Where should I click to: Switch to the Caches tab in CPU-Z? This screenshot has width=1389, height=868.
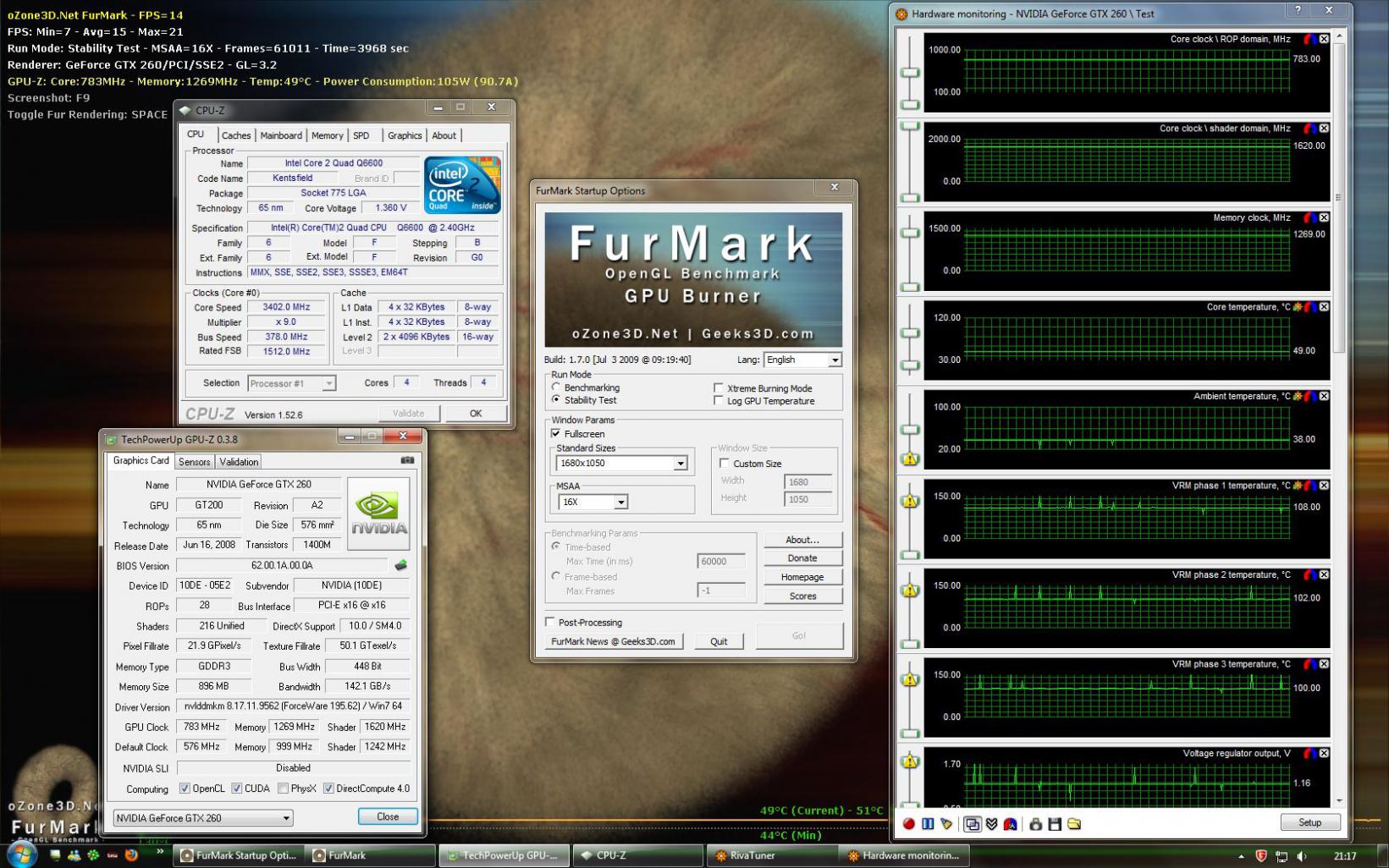[236, 135]
